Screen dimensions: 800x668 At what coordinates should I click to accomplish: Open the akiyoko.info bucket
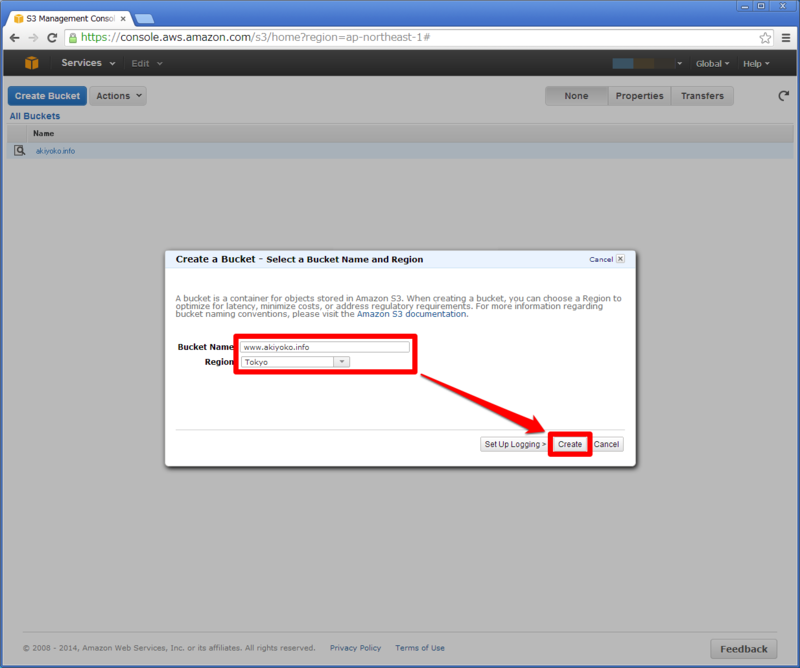[x=55, y=151]
